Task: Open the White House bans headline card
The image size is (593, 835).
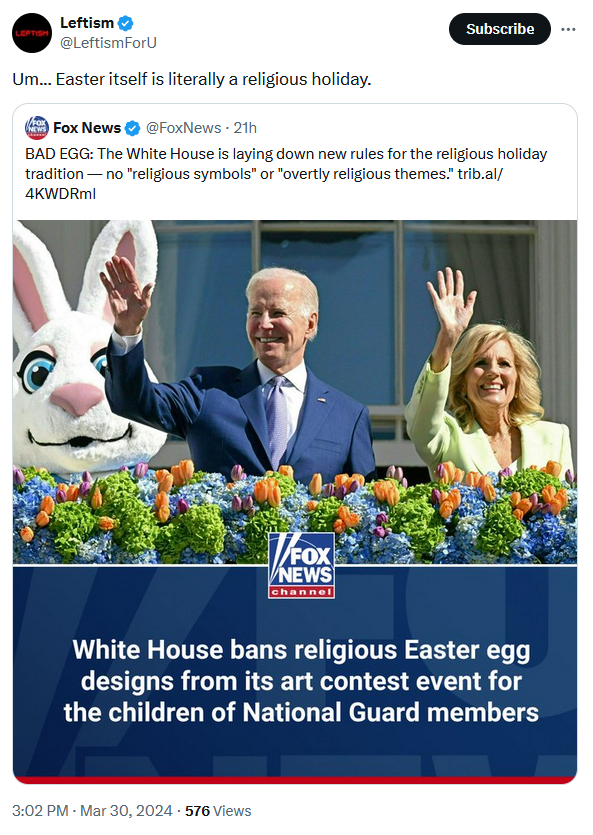Action: (x=295, y=674)
